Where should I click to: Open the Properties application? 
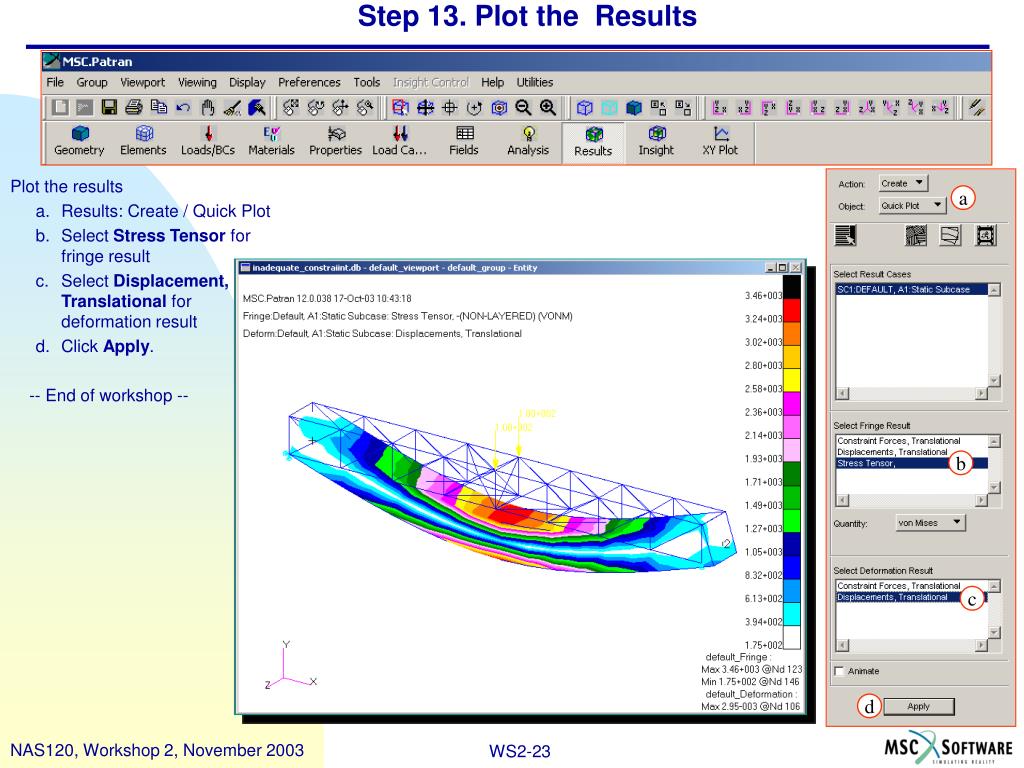click(336, 141)
